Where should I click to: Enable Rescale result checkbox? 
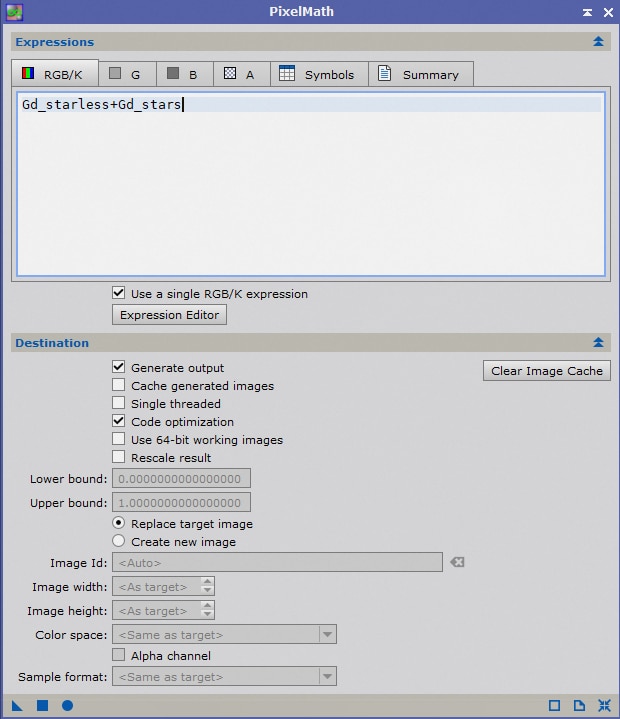coord(118,457)
